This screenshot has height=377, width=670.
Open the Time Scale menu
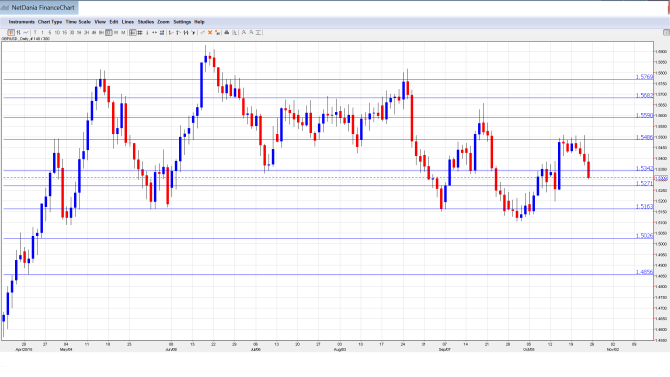tap(78, 22)
